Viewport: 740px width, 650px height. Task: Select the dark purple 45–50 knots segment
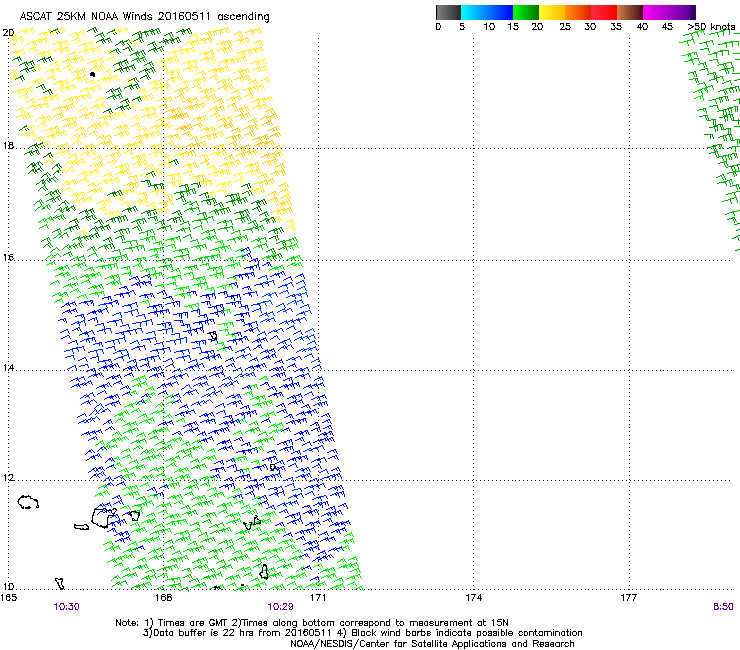pyautogui.click(x=682, y=12)
